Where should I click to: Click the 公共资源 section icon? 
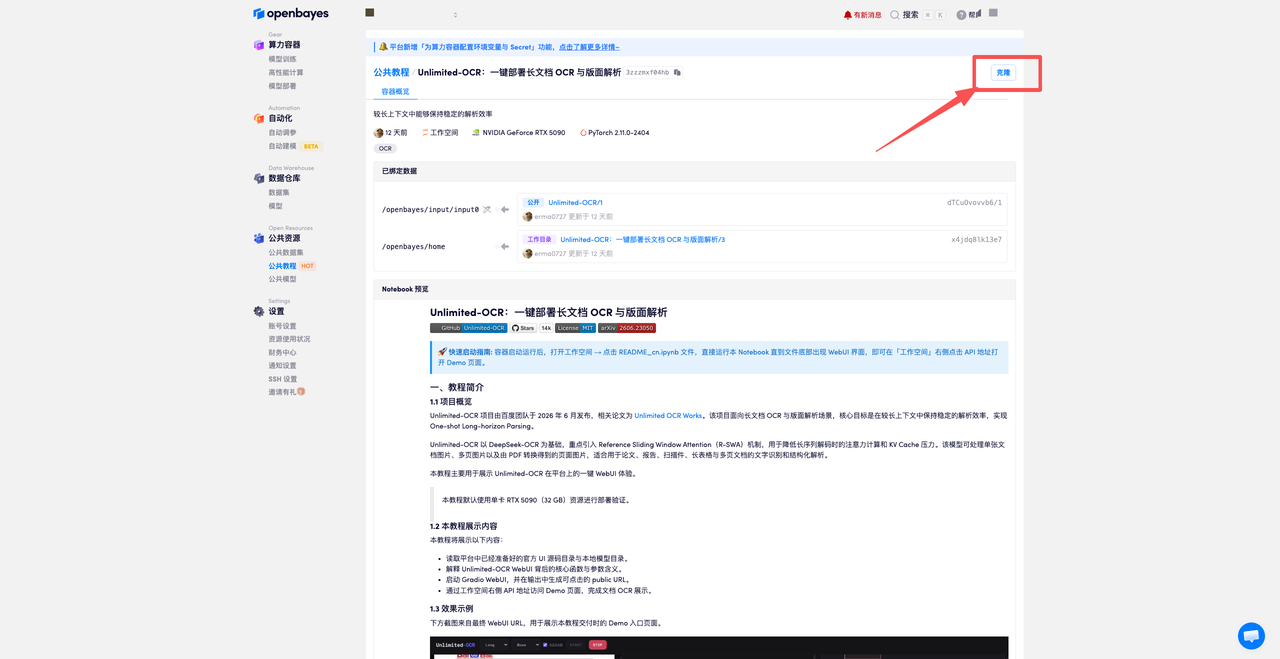(x=259, y=238)
